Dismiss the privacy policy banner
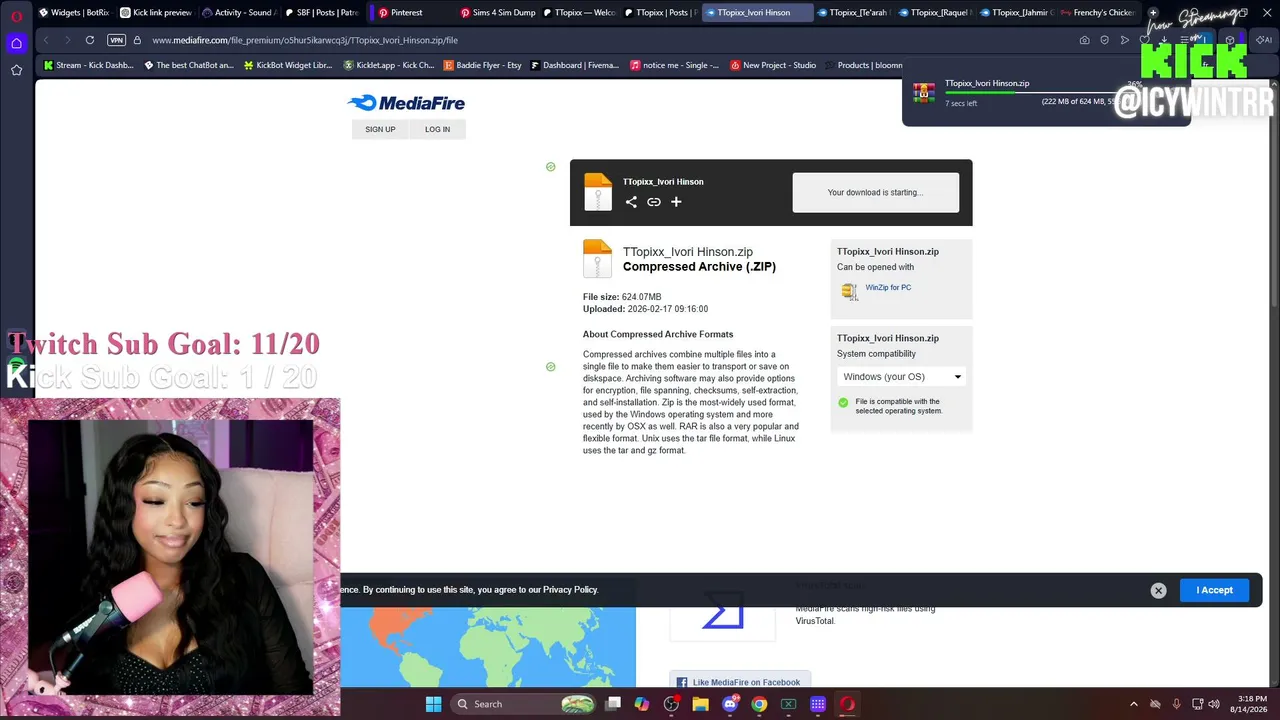This screenshot has height=720, width=1280. point(1158,590)
